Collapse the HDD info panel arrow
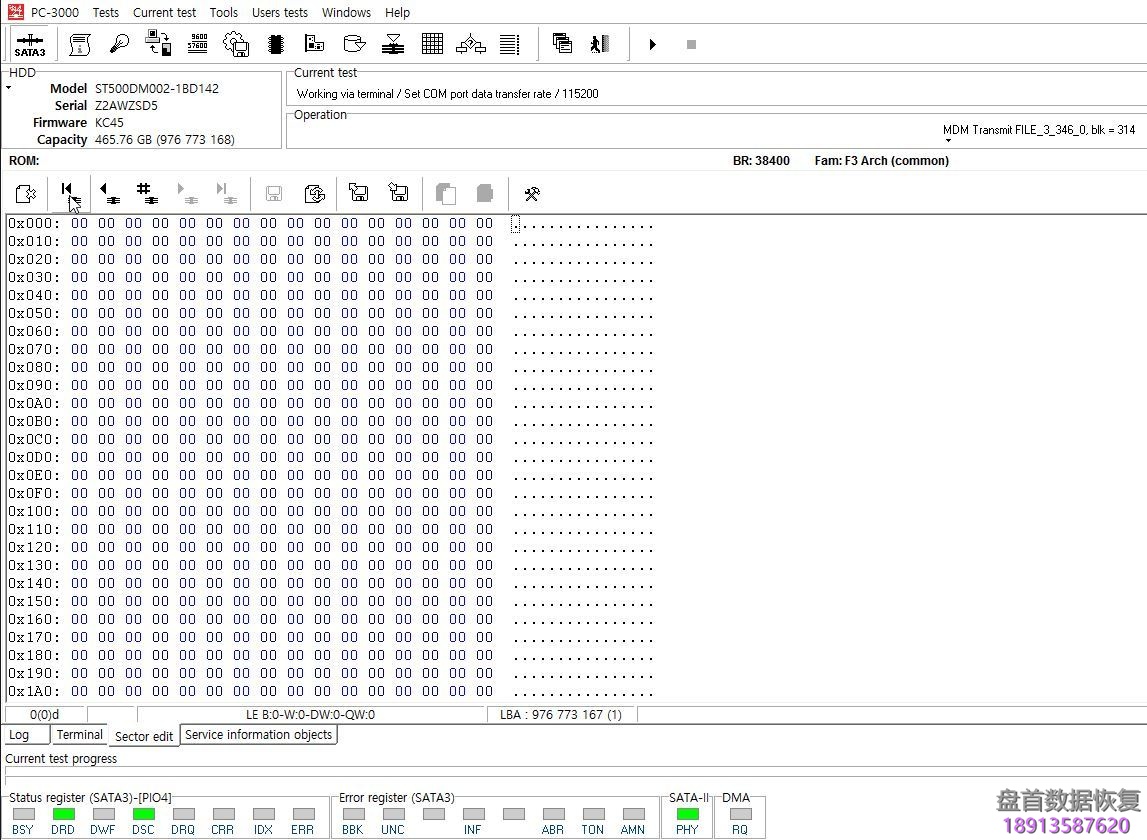The image size is (1147, 840). (8, 87)
